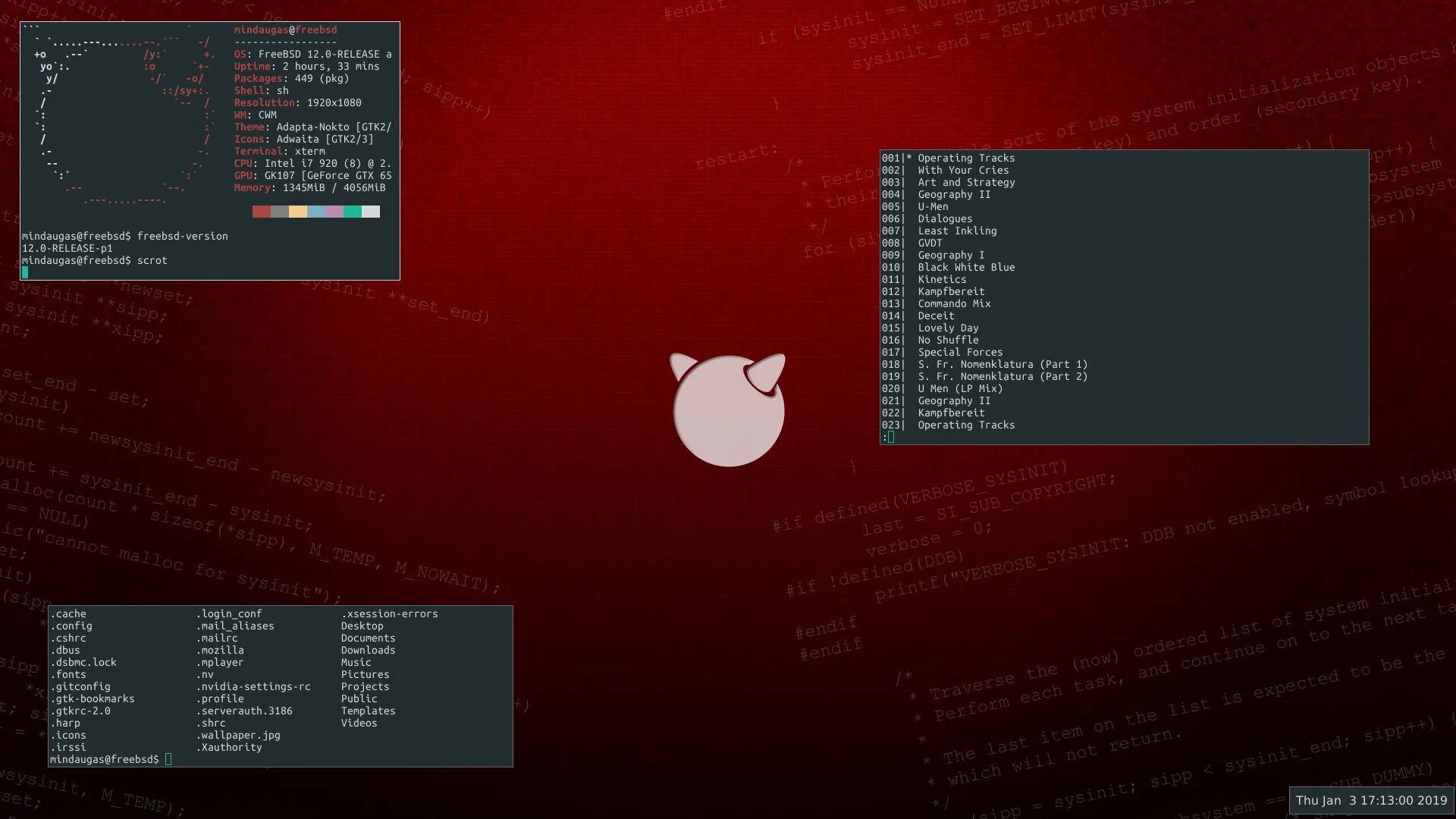Image resolution: width=1456 pixels, height=819 pixels.
Task: Click the .gtk-bookmarks entry in file listing
Action: click(93, 699)
